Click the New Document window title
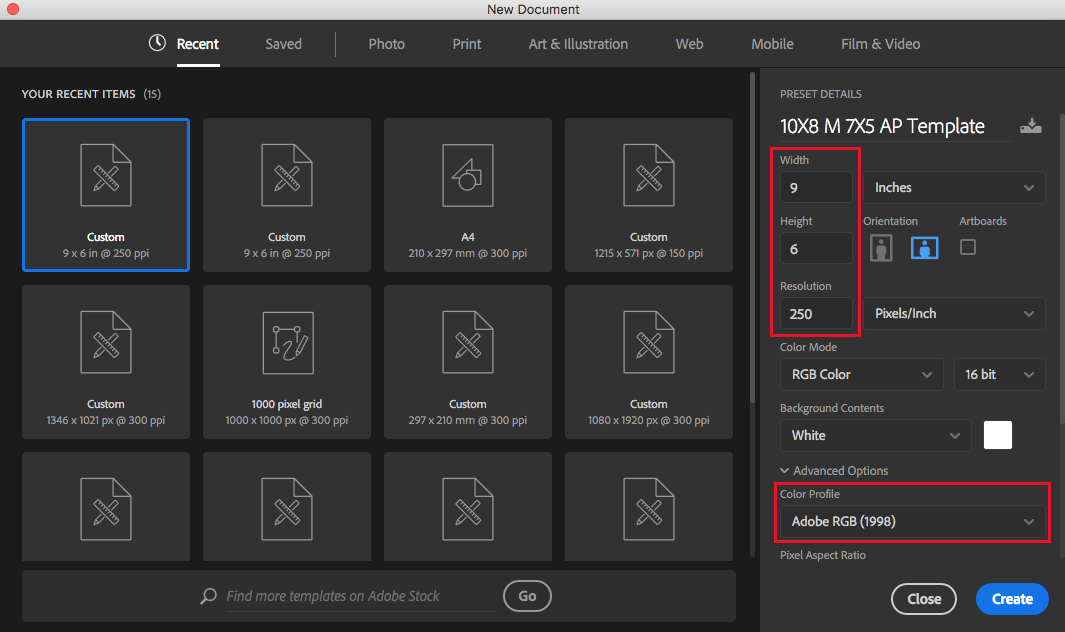Screen dimensions: 1065x632 pyautogui.click(x=533, y=10)
